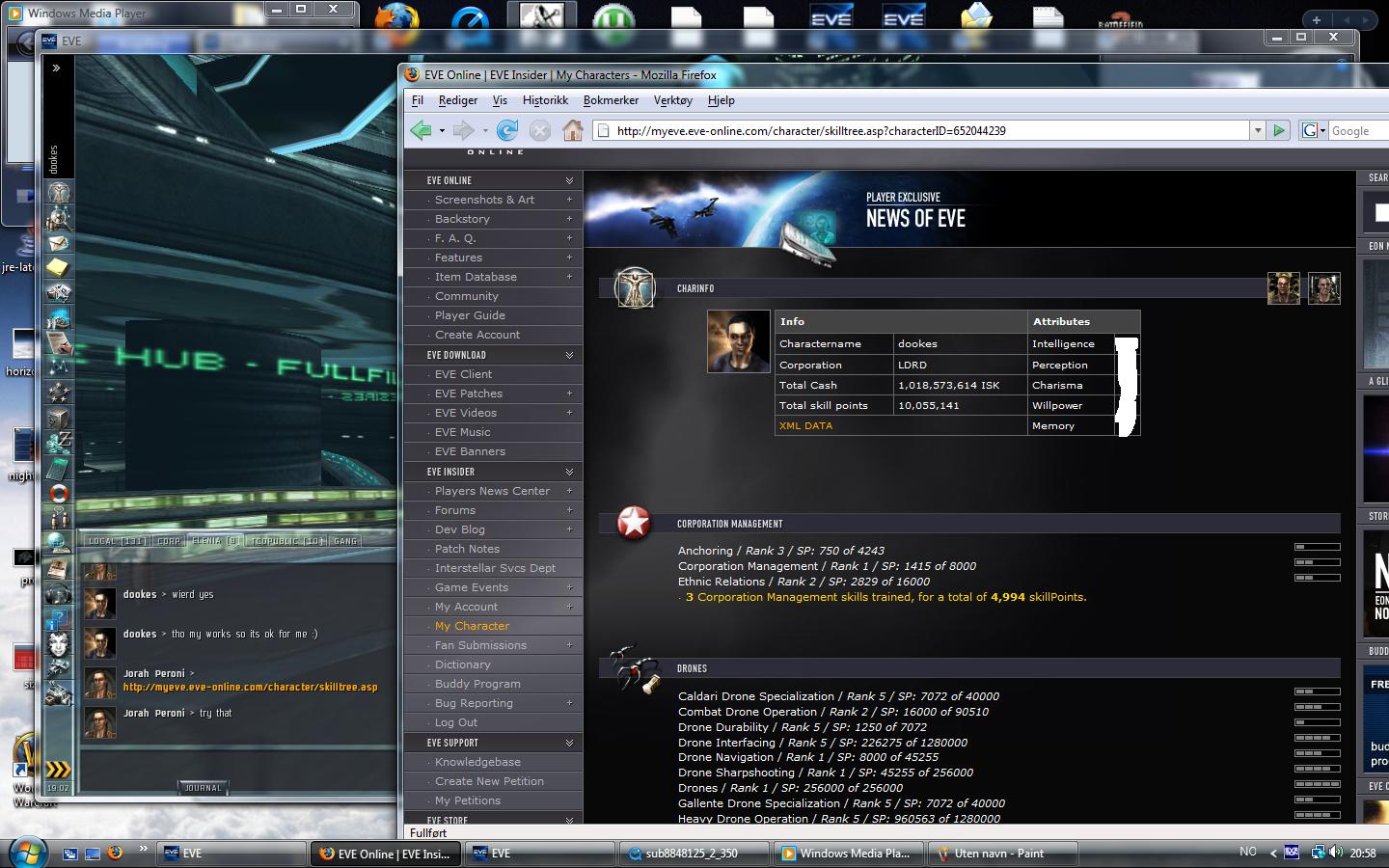Click the JOURNAL button in EVE window

pyautogui.click(x=203, y=788)
